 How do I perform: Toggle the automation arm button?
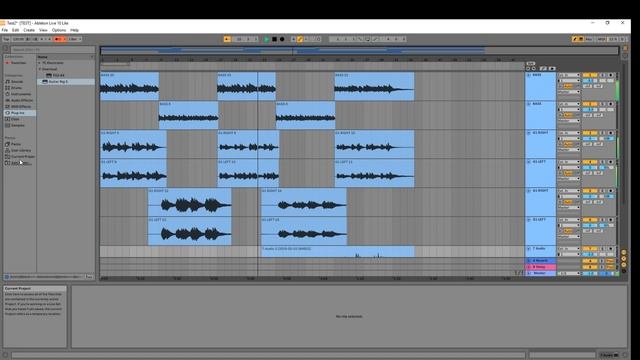pos(300,39)
